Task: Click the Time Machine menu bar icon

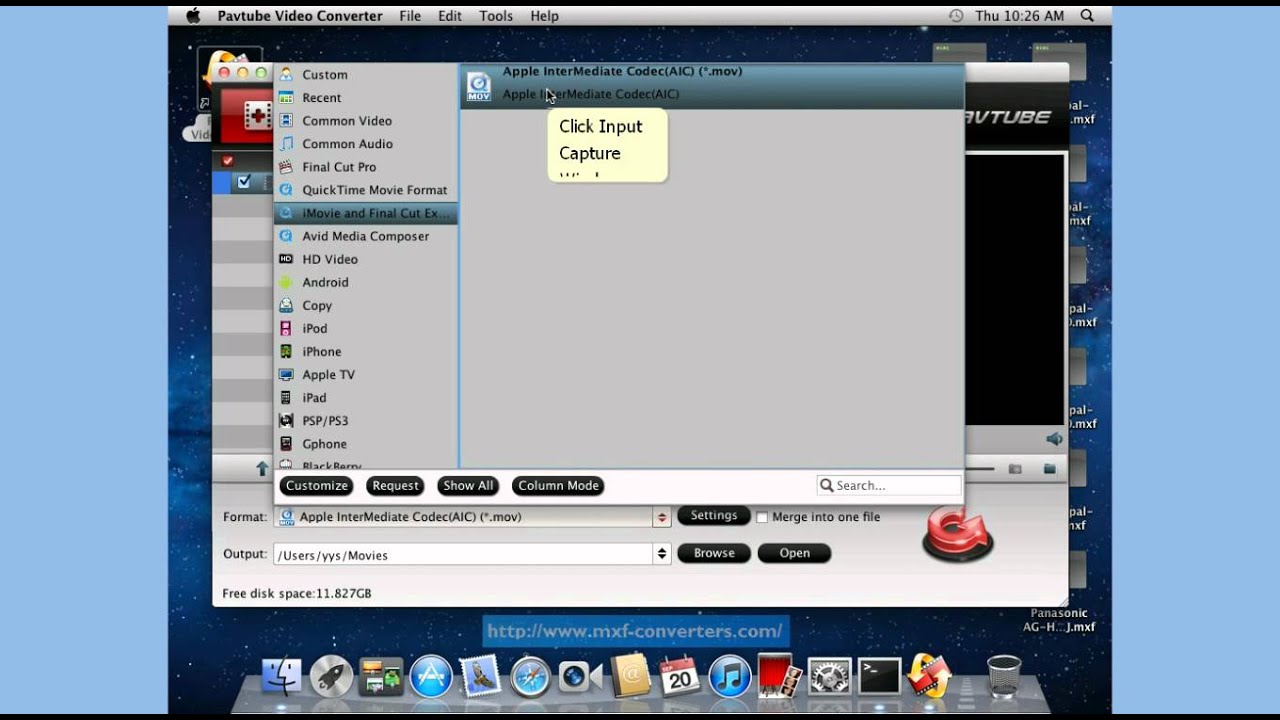Action: pyautogui.click(x=956, y=16)
